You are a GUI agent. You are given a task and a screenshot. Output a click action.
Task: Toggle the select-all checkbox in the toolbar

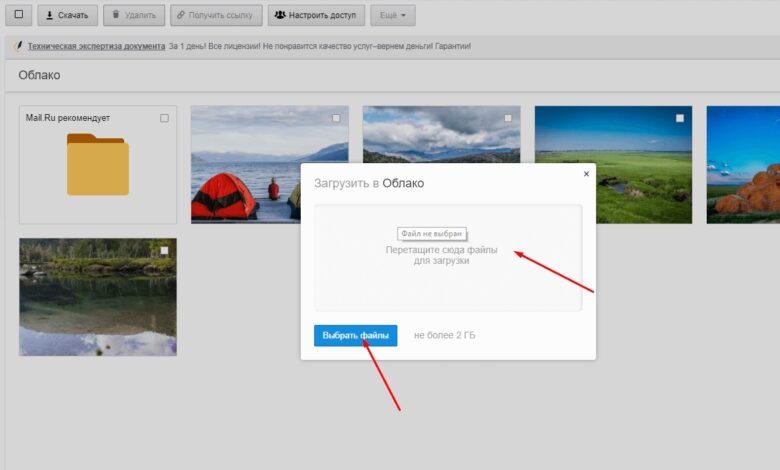click(x=18, y=14)
